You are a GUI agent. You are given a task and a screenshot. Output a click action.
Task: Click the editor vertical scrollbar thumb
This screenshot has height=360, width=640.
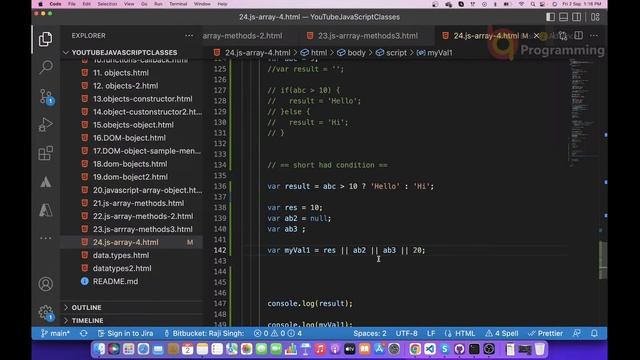click(x=603, y=260)
